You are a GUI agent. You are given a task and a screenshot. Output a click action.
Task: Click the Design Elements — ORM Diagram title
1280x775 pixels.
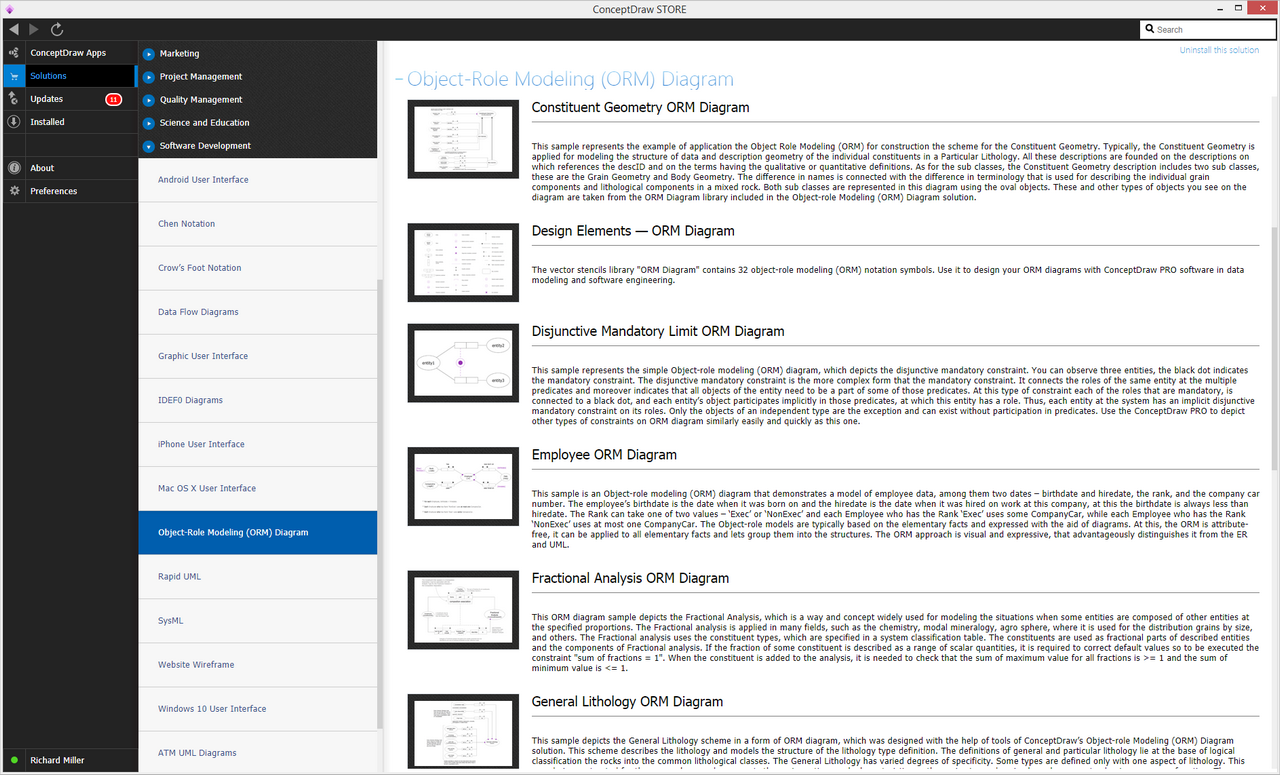point(633,231)
